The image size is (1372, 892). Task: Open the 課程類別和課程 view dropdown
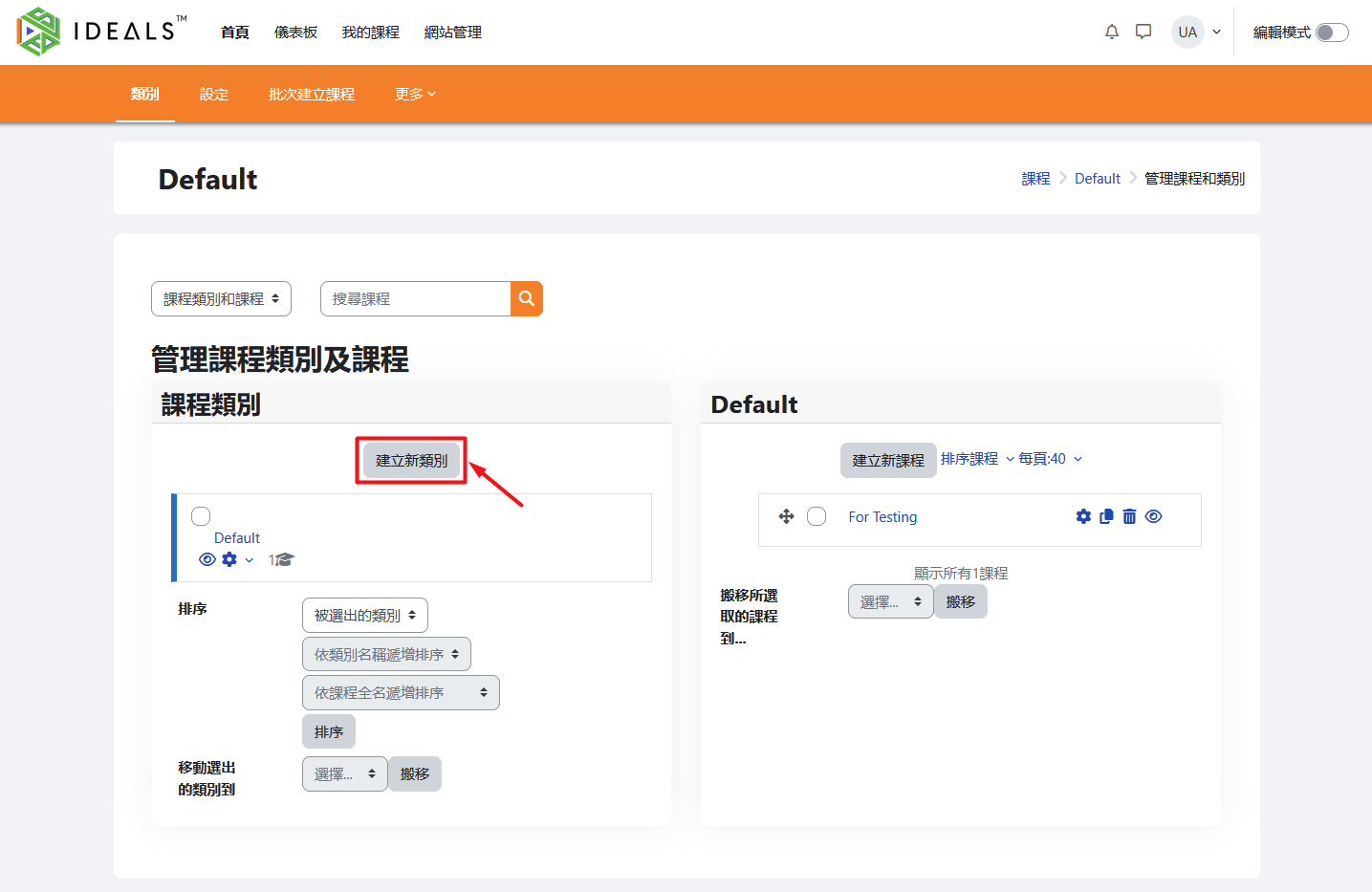click(221, 299)
